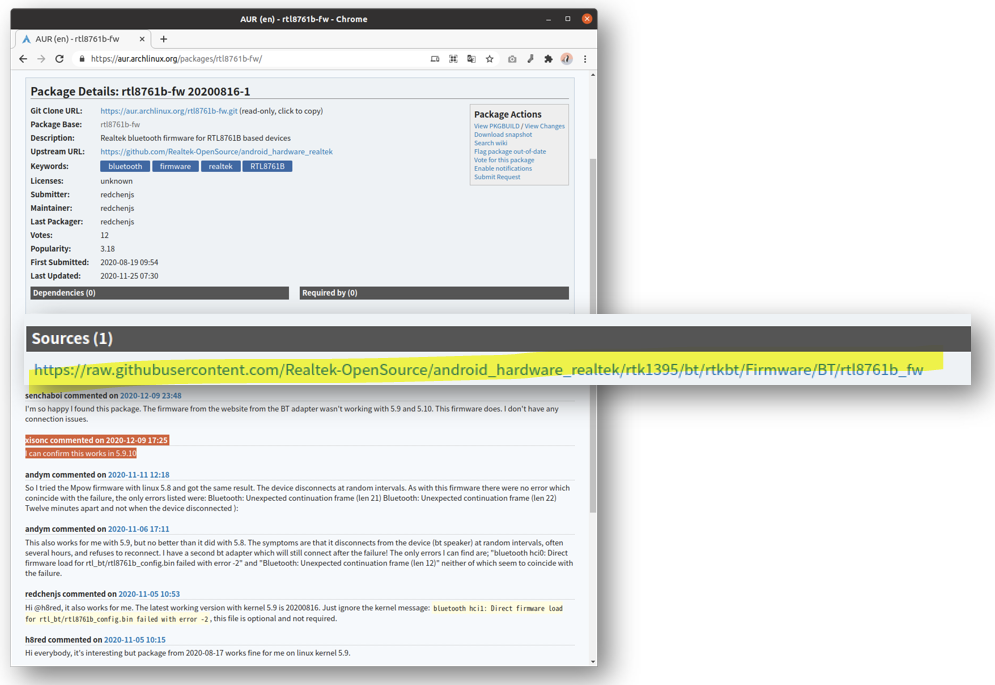Click the realtek keyword tag

pos(221,166)
